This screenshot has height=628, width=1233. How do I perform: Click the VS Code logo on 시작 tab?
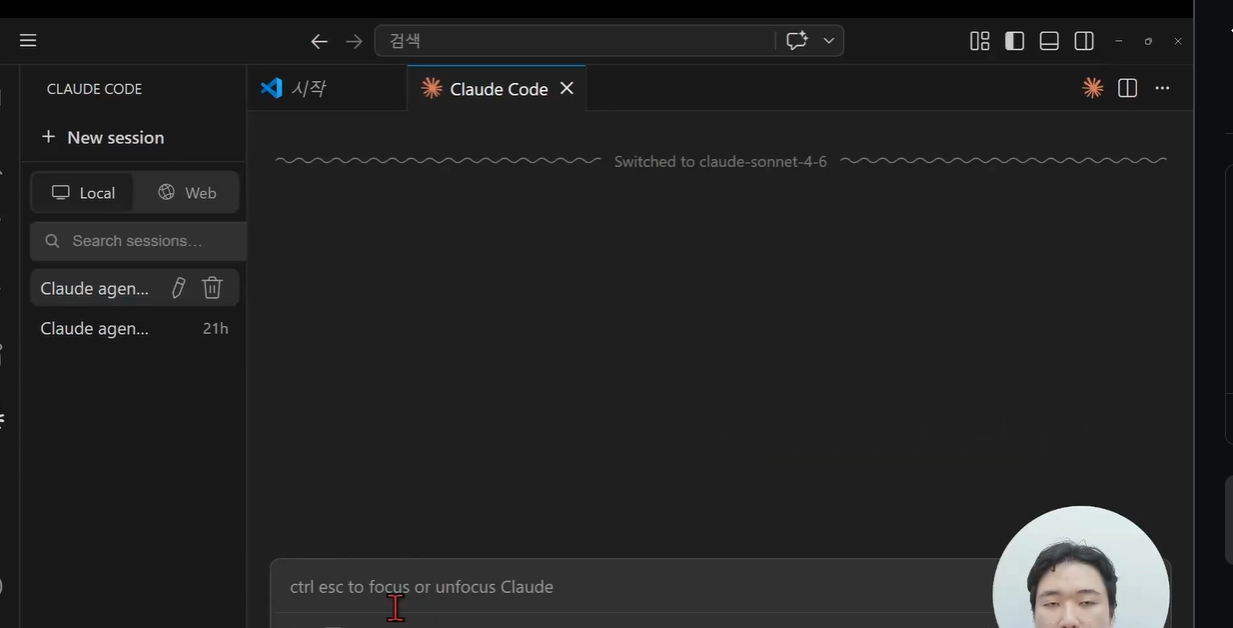click(x=271, y=88)
